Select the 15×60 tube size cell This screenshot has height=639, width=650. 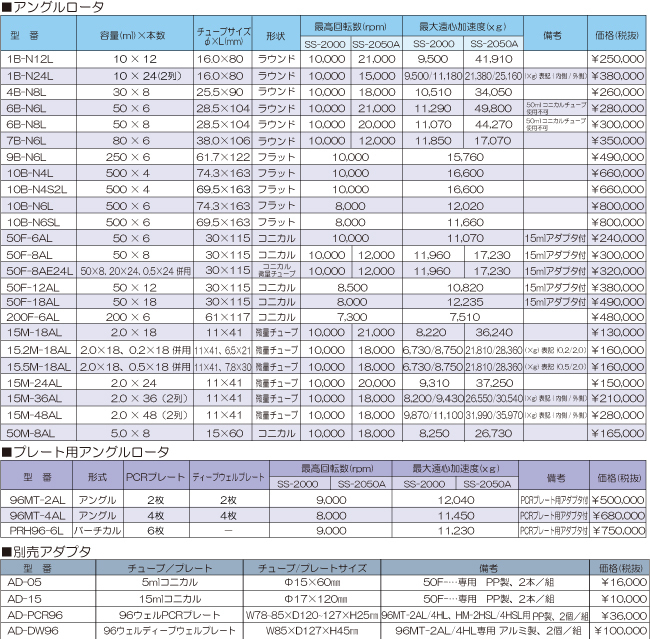tap(225, 433)
